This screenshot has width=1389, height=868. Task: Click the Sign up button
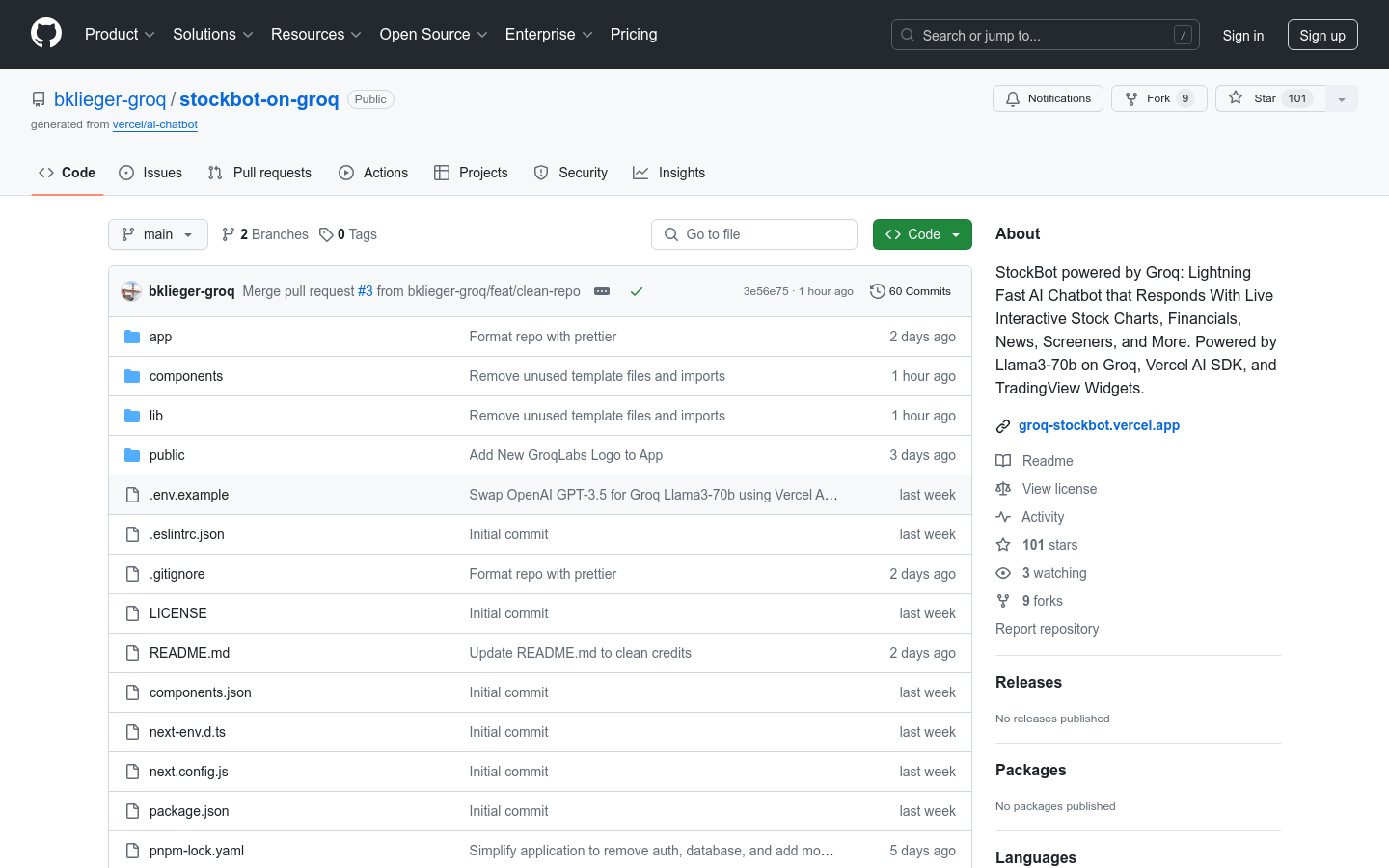(x=1321, y=35)
